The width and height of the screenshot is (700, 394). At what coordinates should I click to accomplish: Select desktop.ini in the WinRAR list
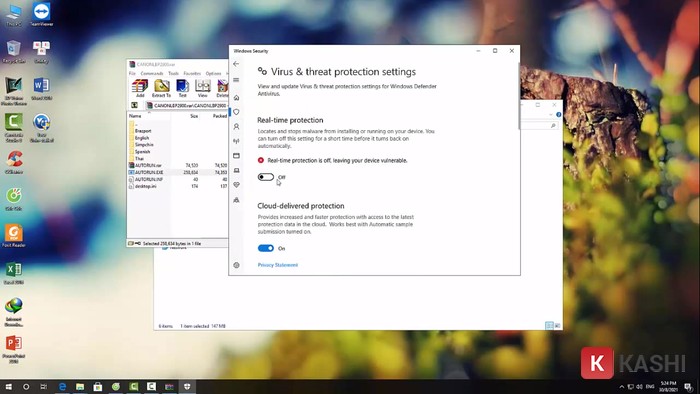(x=146, y=186)
